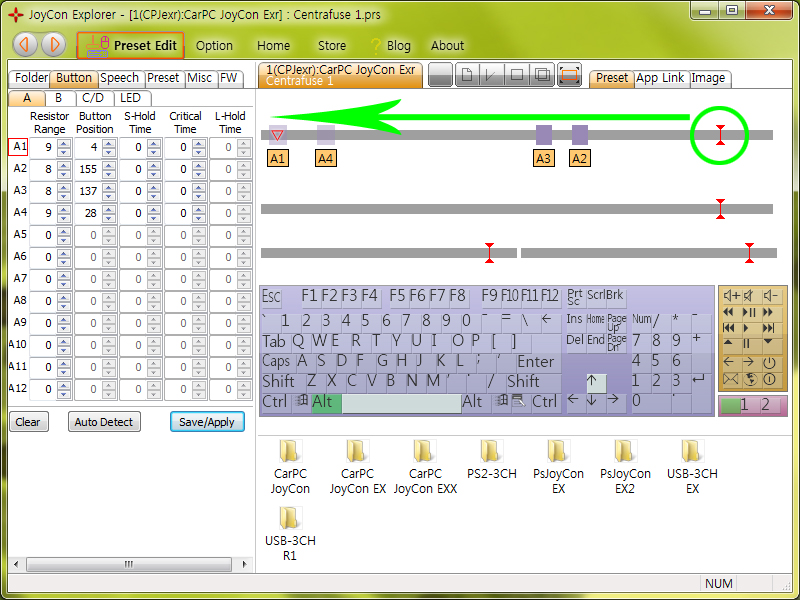Click the A1 Button Position input field
The image size is (800, 600).
88,147
